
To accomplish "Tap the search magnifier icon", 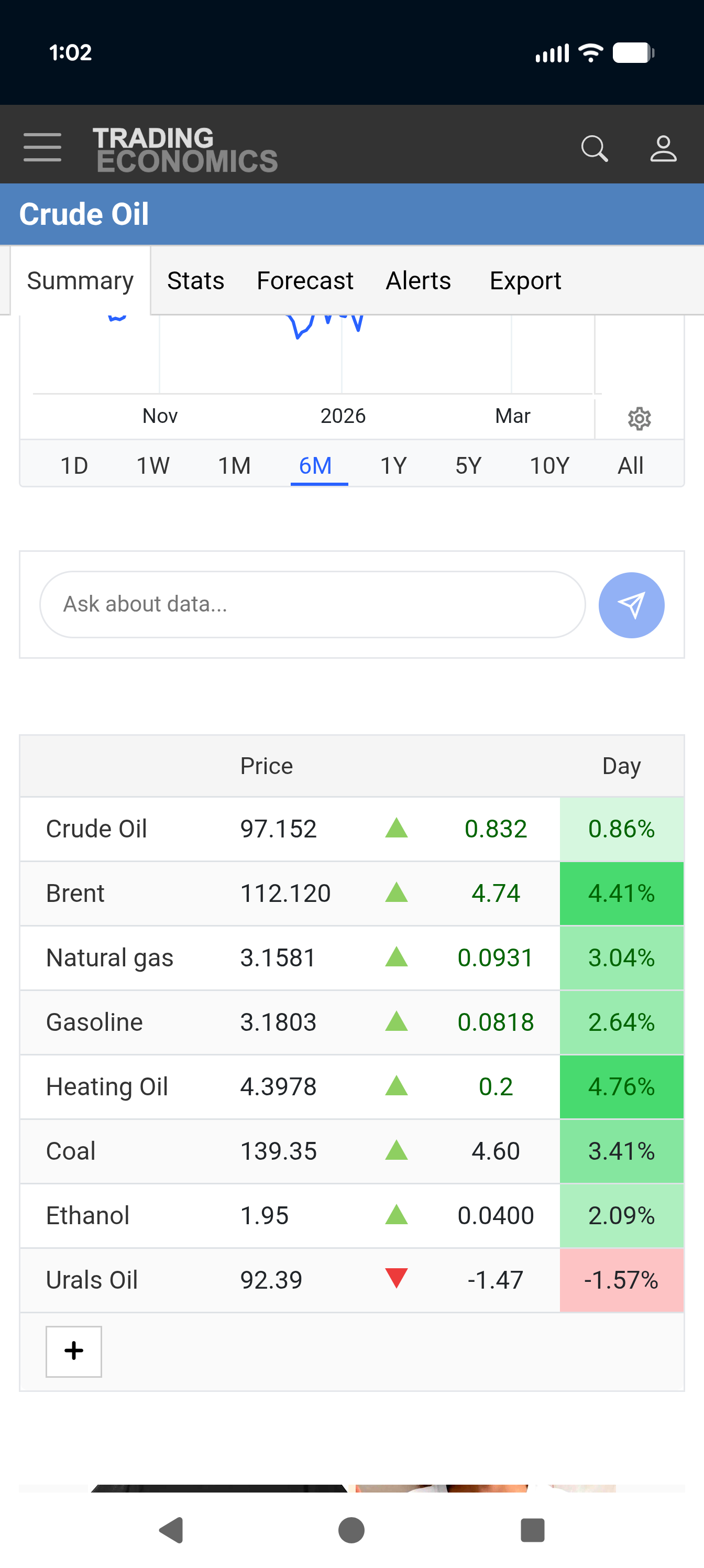I will point(594,148).
